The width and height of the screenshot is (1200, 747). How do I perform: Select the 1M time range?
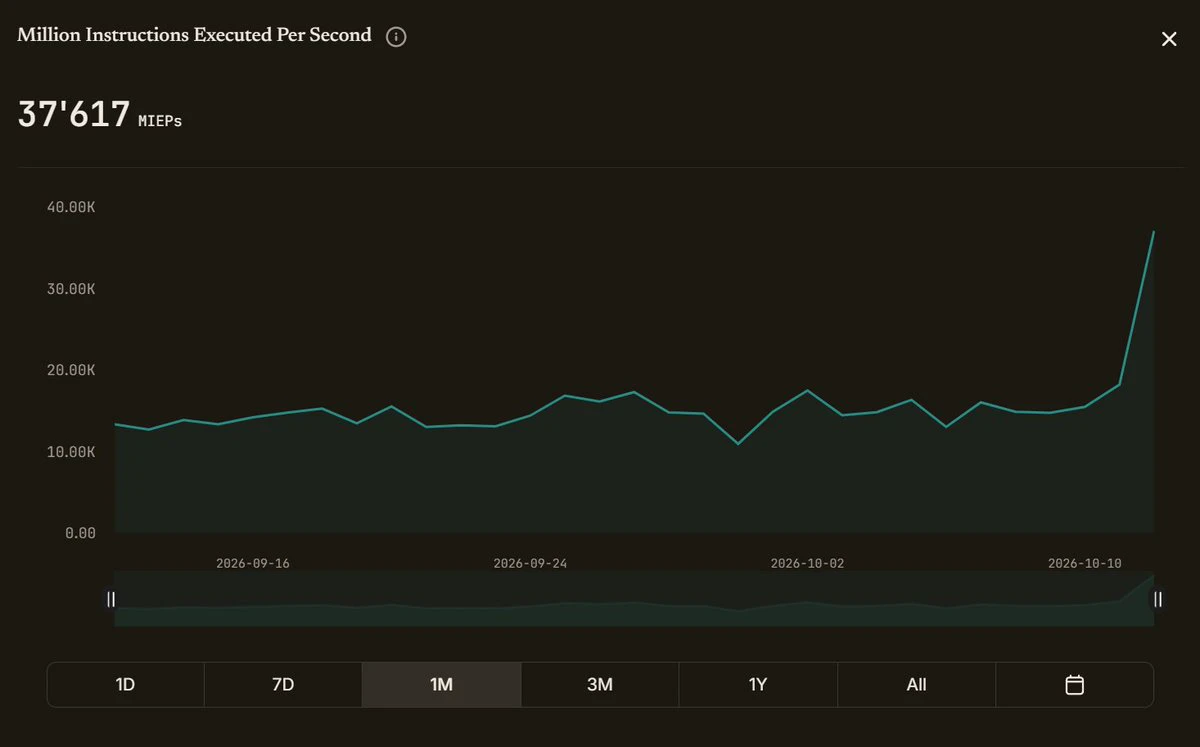(441, 685)
